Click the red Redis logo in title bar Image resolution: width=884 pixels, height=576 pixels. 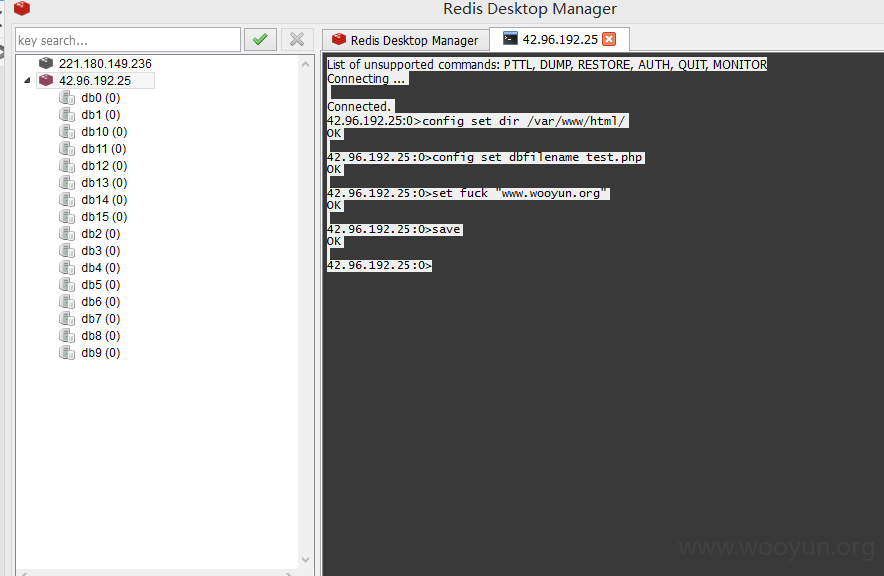(22, 8)
